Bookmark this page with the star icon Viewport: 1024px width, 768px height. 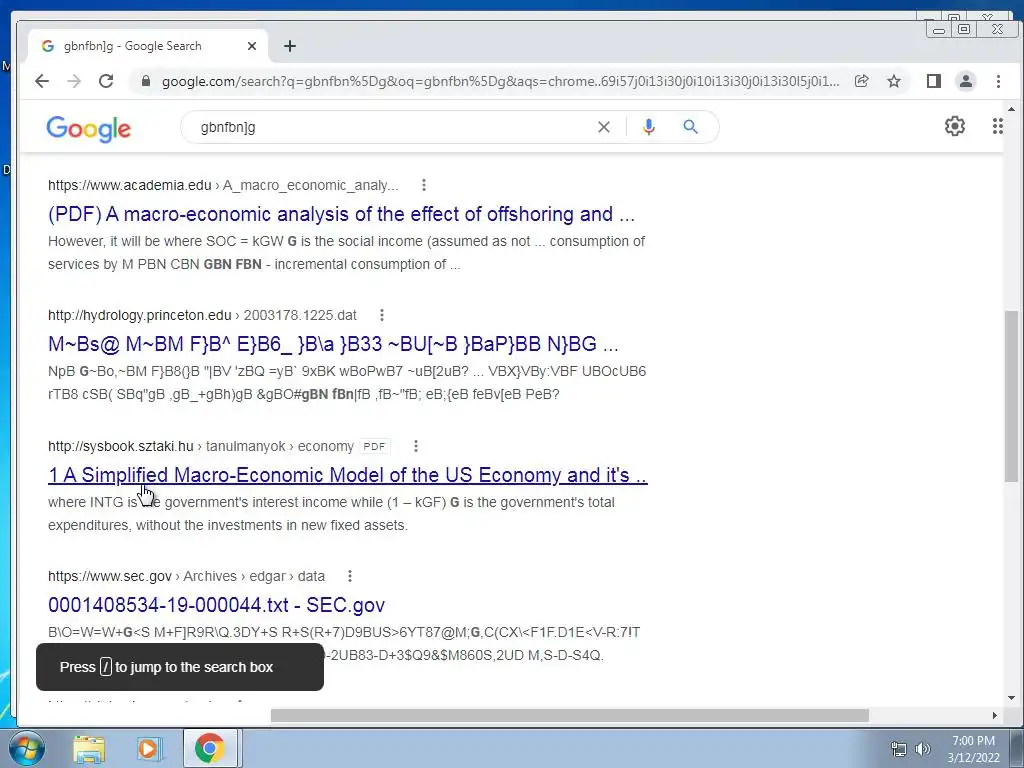click(894, 81)
